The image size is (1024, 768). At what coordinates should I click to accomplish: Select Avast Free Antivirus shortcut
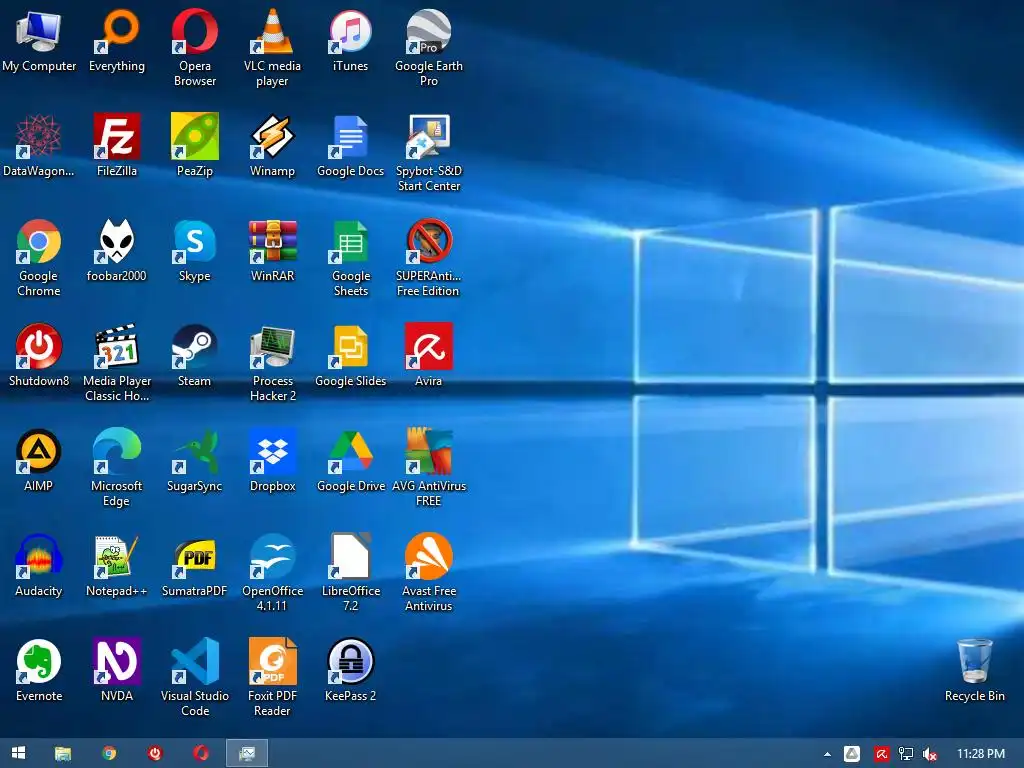tap(428, 573)
